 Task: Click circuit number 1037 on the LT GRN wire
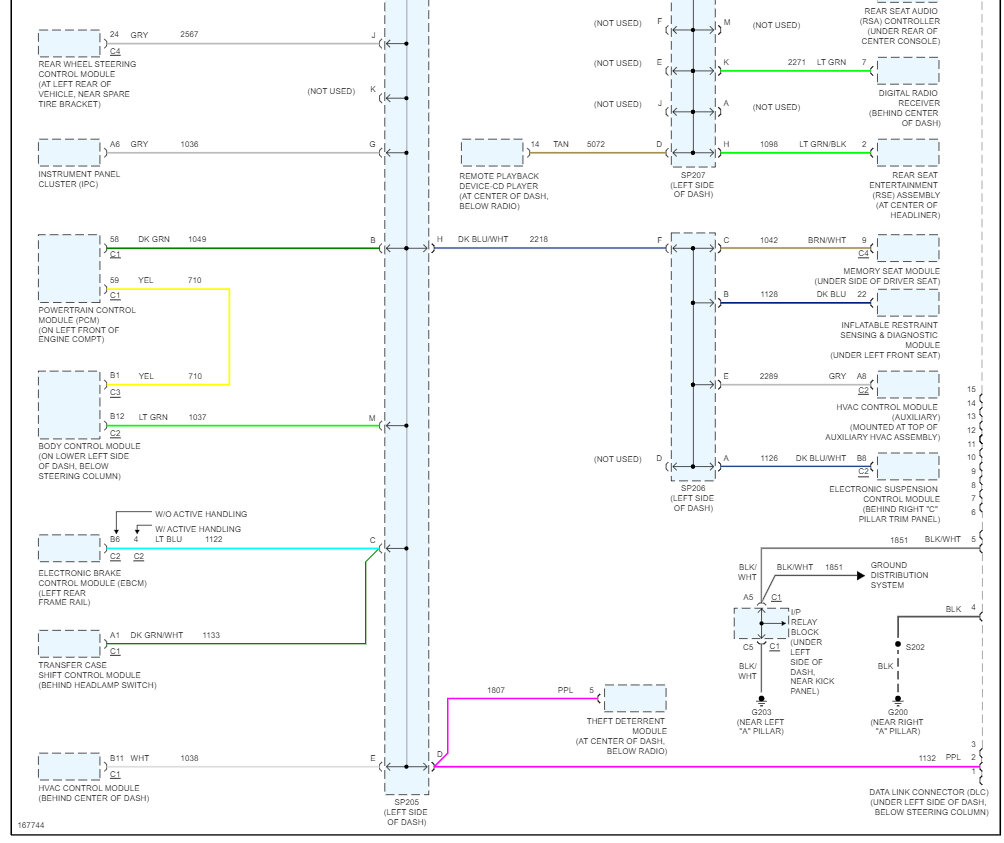tap(197, 417)
